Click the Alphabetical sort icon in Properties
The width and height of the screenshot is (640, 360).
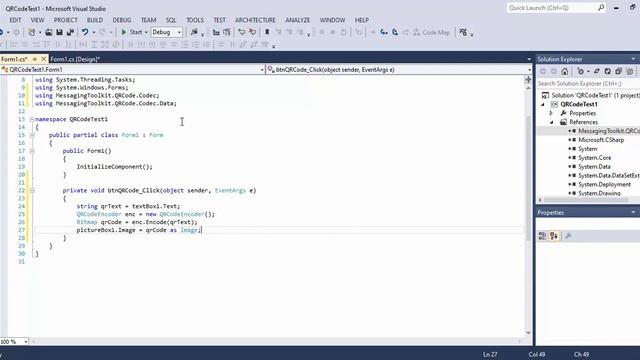coord(554,236)
